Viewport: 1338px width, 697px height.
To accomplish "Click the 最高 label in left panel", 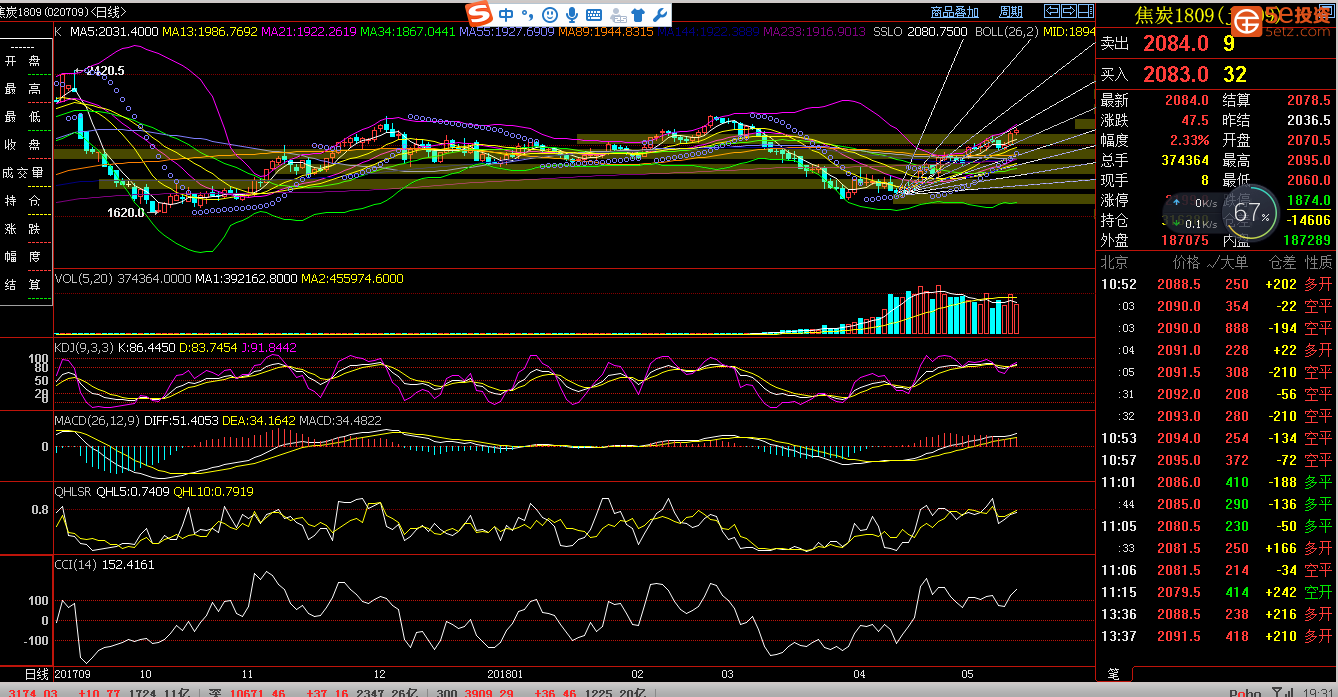I will (24, 90).
